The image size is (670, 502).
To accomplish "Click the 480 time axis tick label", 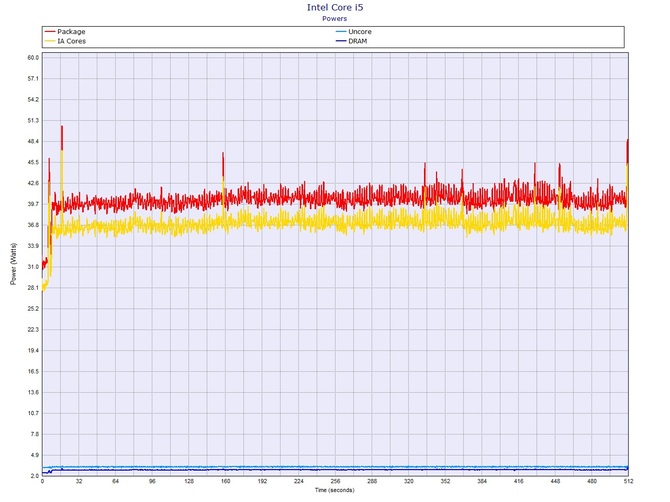I will [592, 481].
